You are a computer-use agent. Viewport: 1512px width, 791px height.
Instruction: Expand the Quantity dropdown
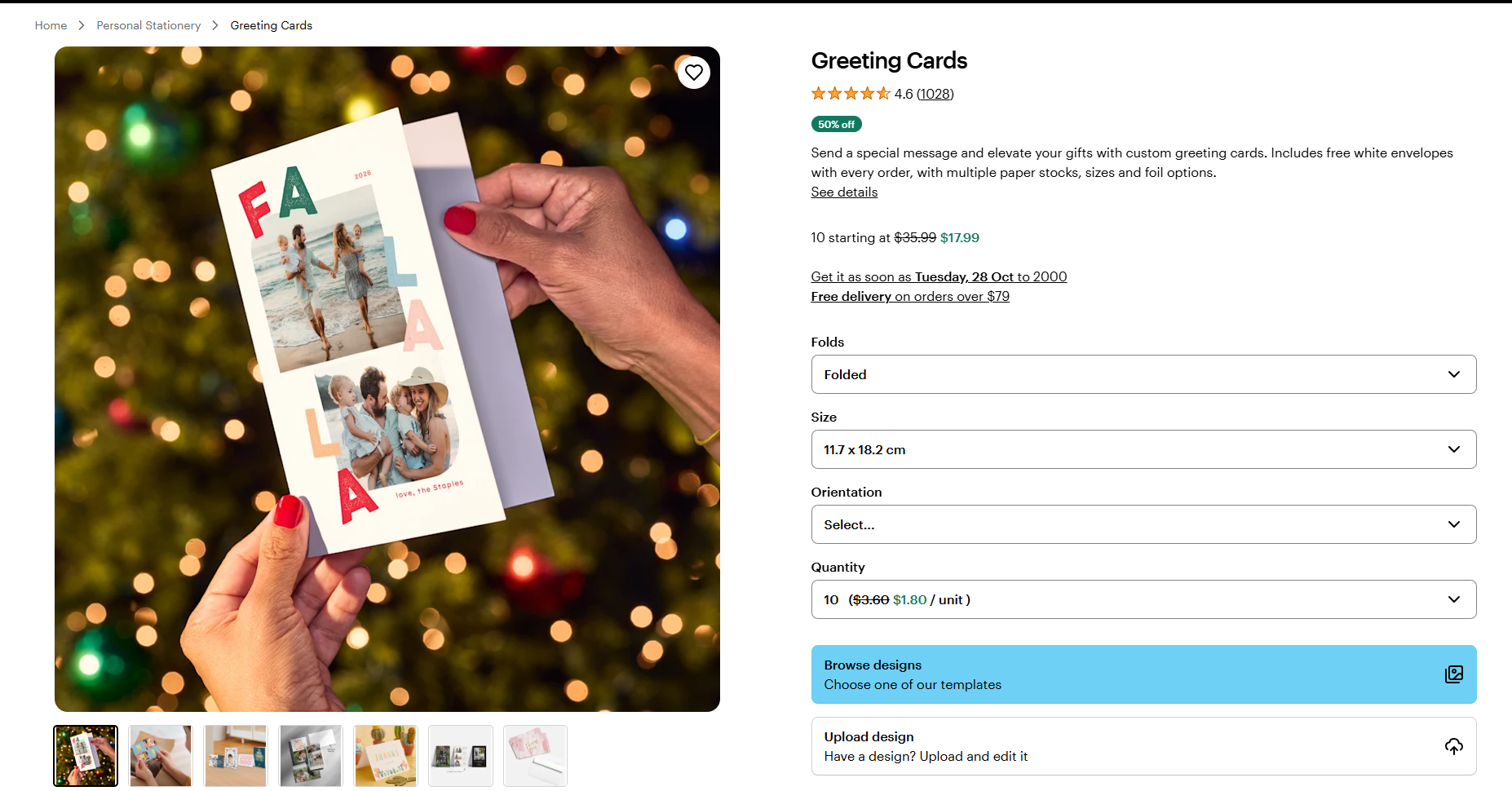tap(1143, 599)
